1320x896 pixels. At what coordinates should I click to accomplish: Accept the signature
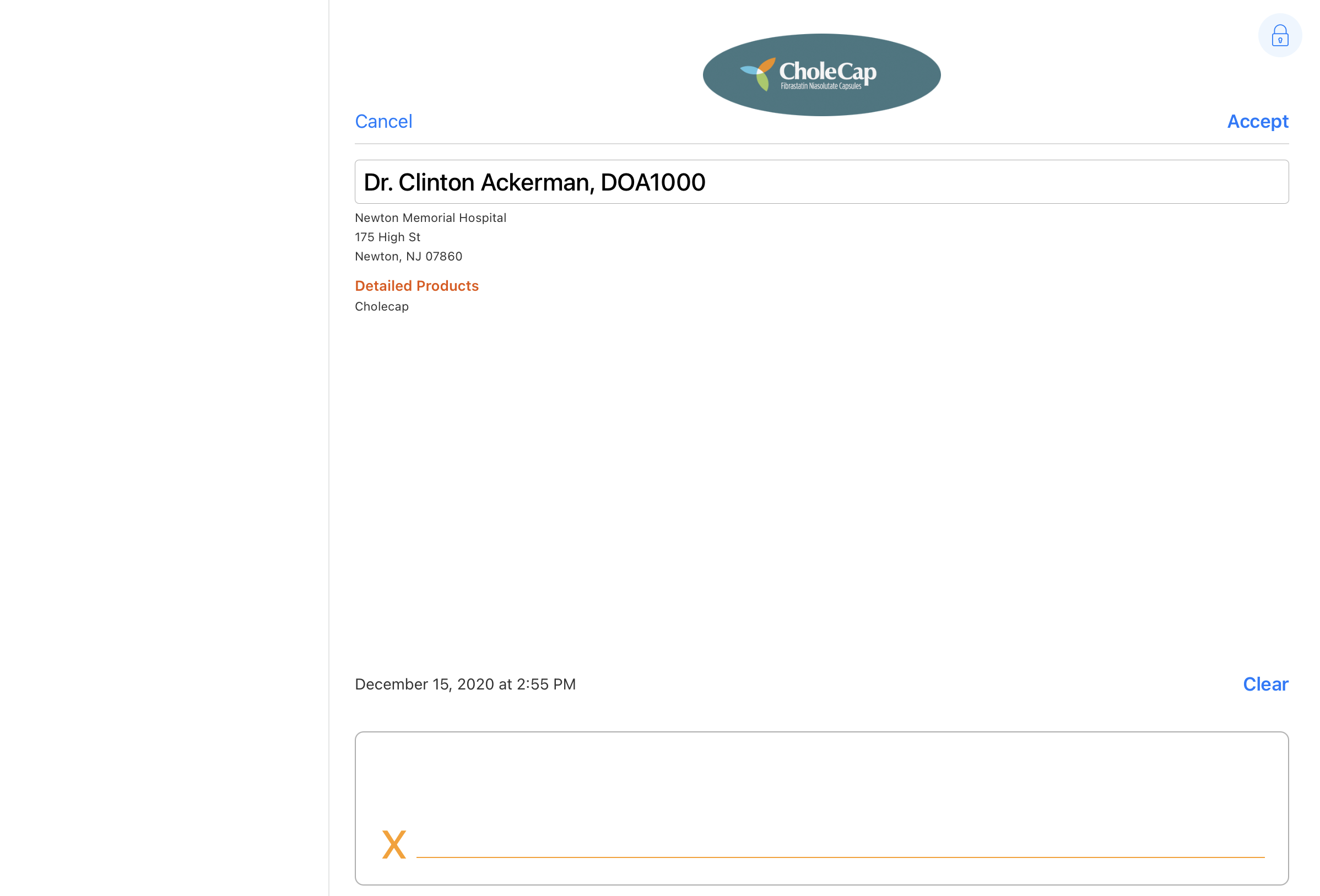coord(1257,122)
